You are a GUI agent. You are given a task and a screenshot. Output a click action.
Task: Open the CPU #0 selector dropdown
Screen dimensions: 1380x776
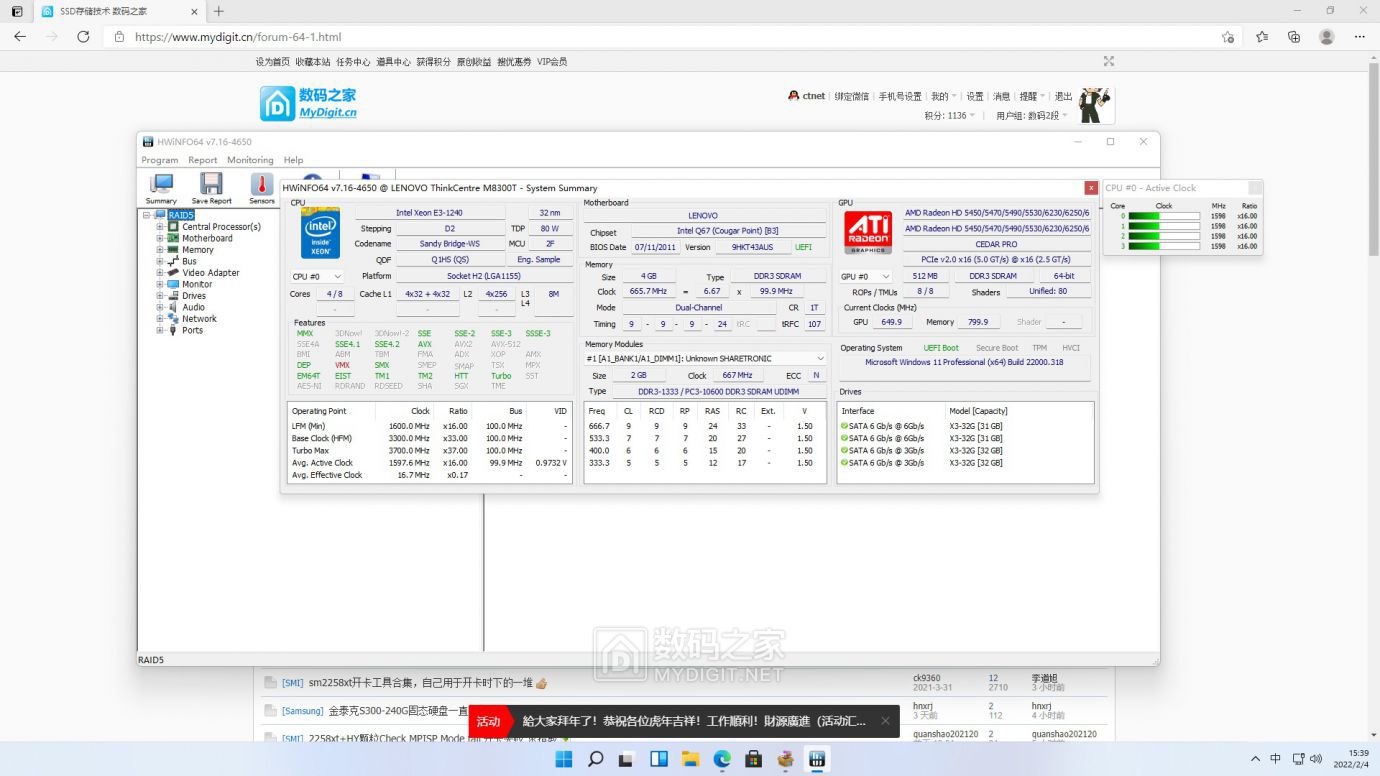pyautogui.click(x=316, y=276)
